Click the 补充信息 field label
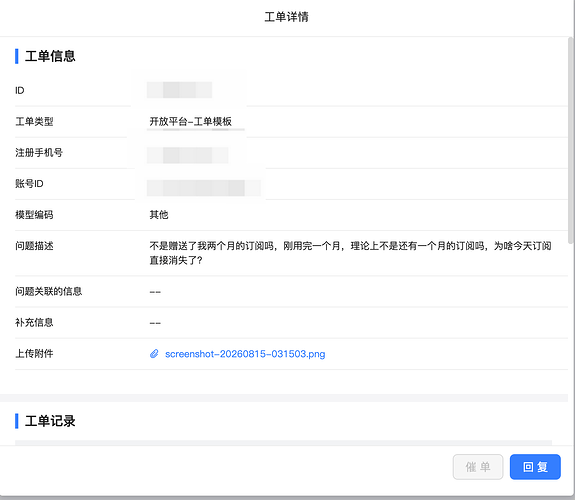 (34, 322)
